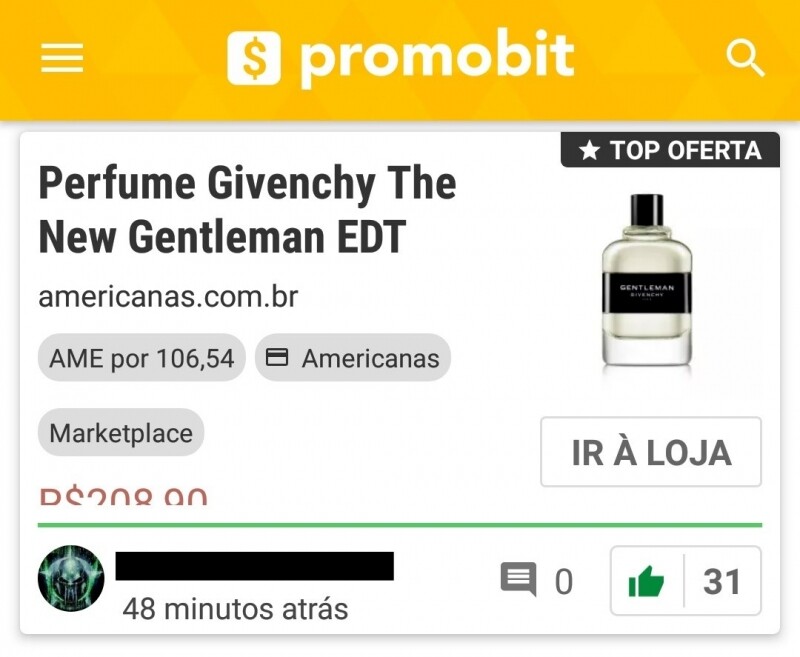800x657 pixels.
Task: Click the star in Top Oferta badge
Action: point(590,150)
